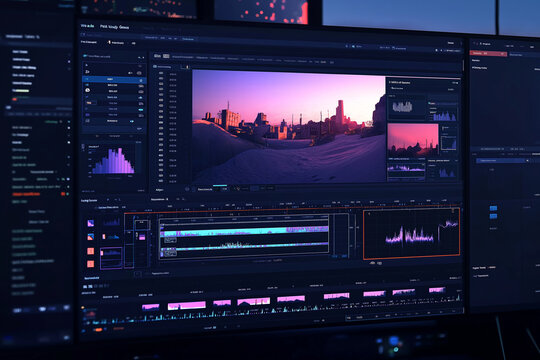Image resolution: width=540 pixels, height=360 pixels.
Task: Click the blue highlighted field on right monitor
Action: click(503, 161)
